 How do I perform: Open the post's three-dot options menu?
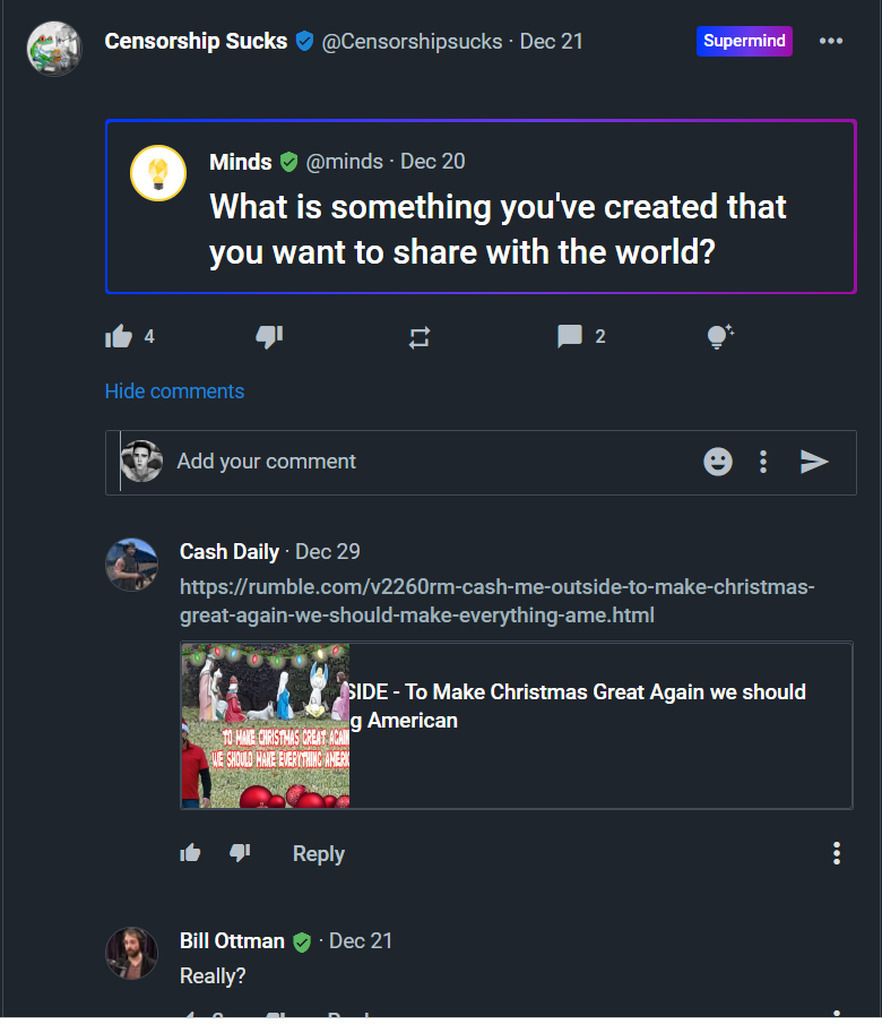click(x=831, y=41)
